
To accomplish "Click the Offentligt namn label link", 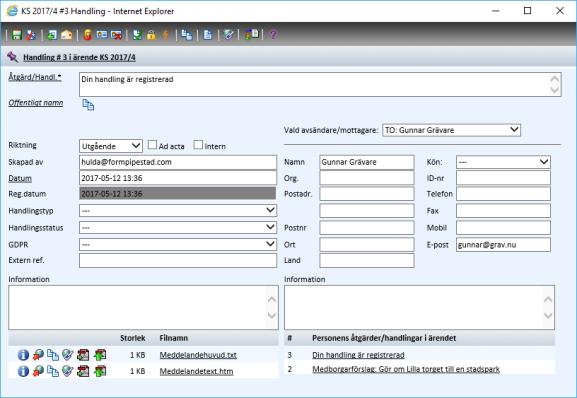I will point(36,103).
